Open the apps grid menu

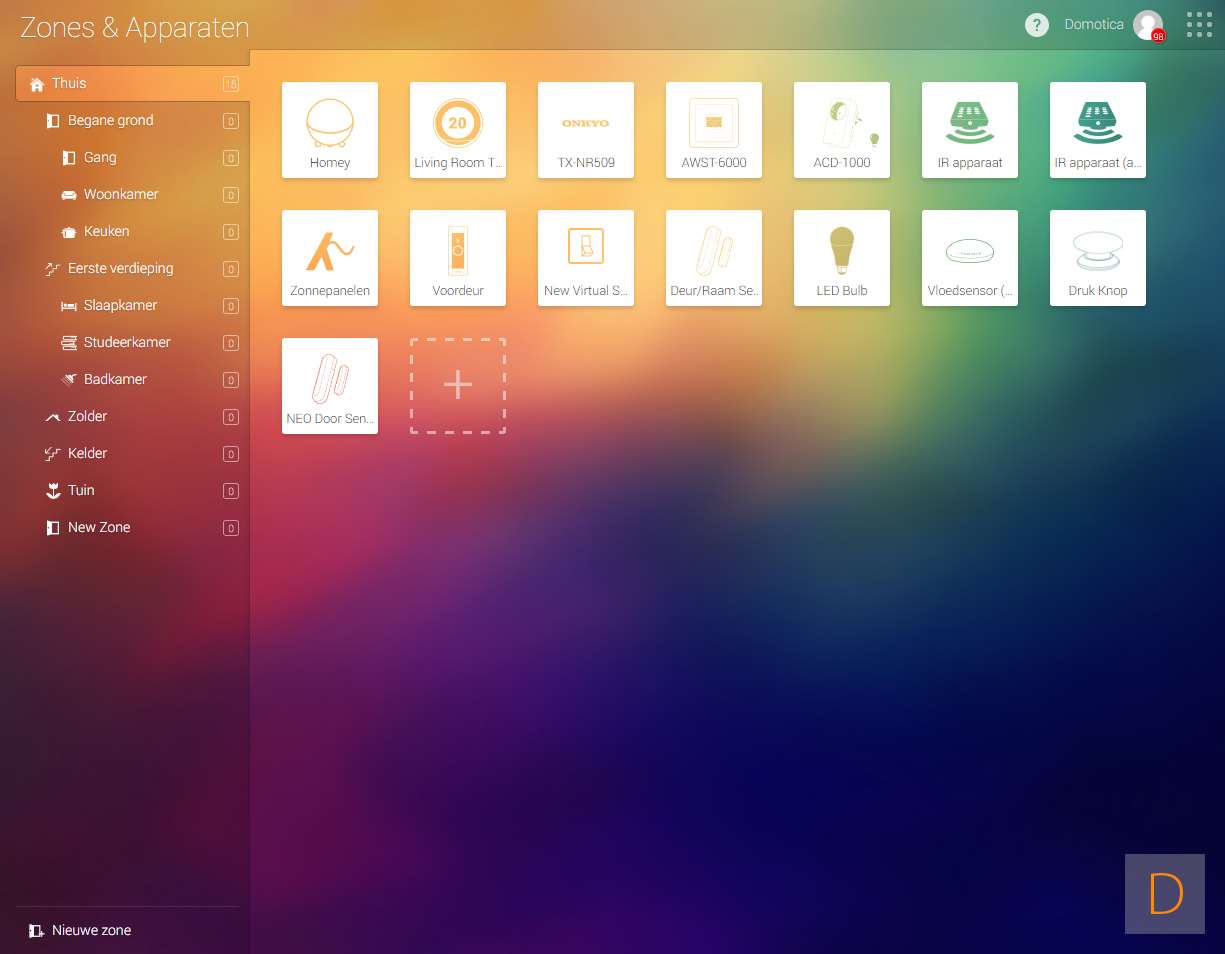(x=1199, y=25)
